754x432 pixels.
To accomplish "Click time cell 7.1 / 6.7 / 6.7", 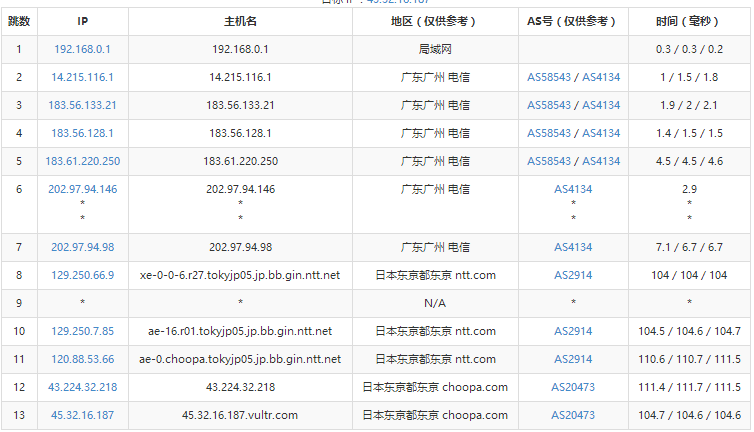I will pyautogui.click(x=689, y=247).
